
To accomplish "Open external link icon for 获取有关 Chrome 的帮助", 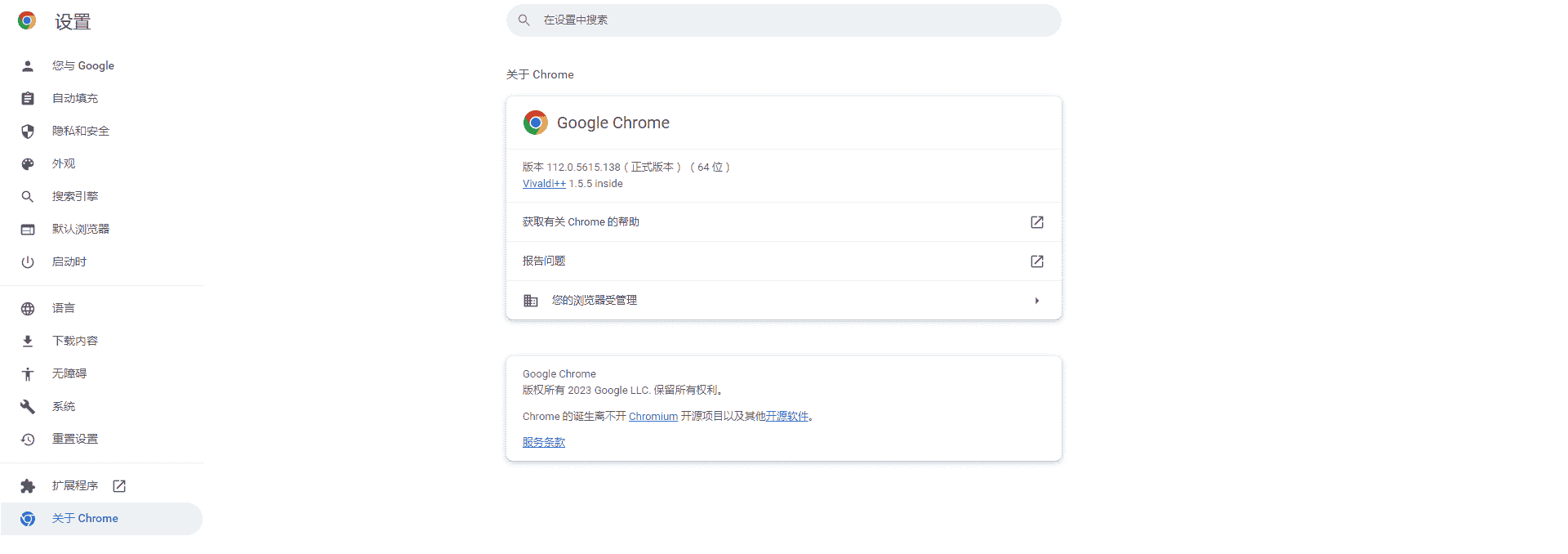I will 1037,222.
